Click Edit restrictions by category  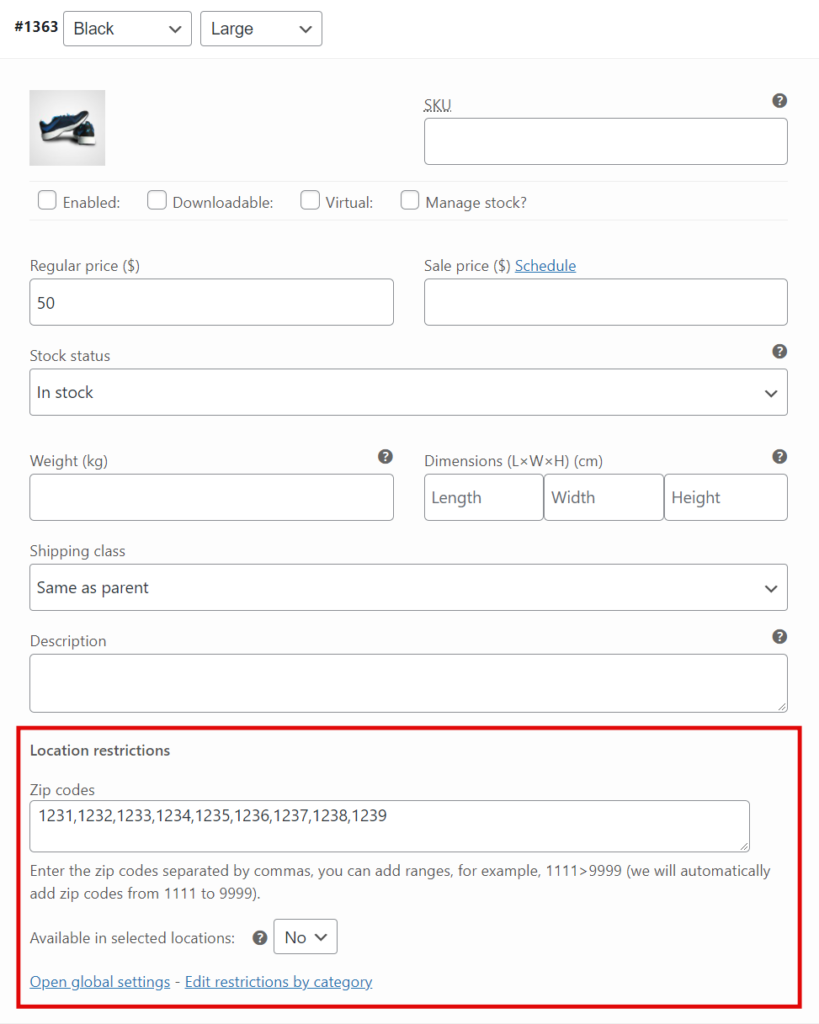(278, 981)
